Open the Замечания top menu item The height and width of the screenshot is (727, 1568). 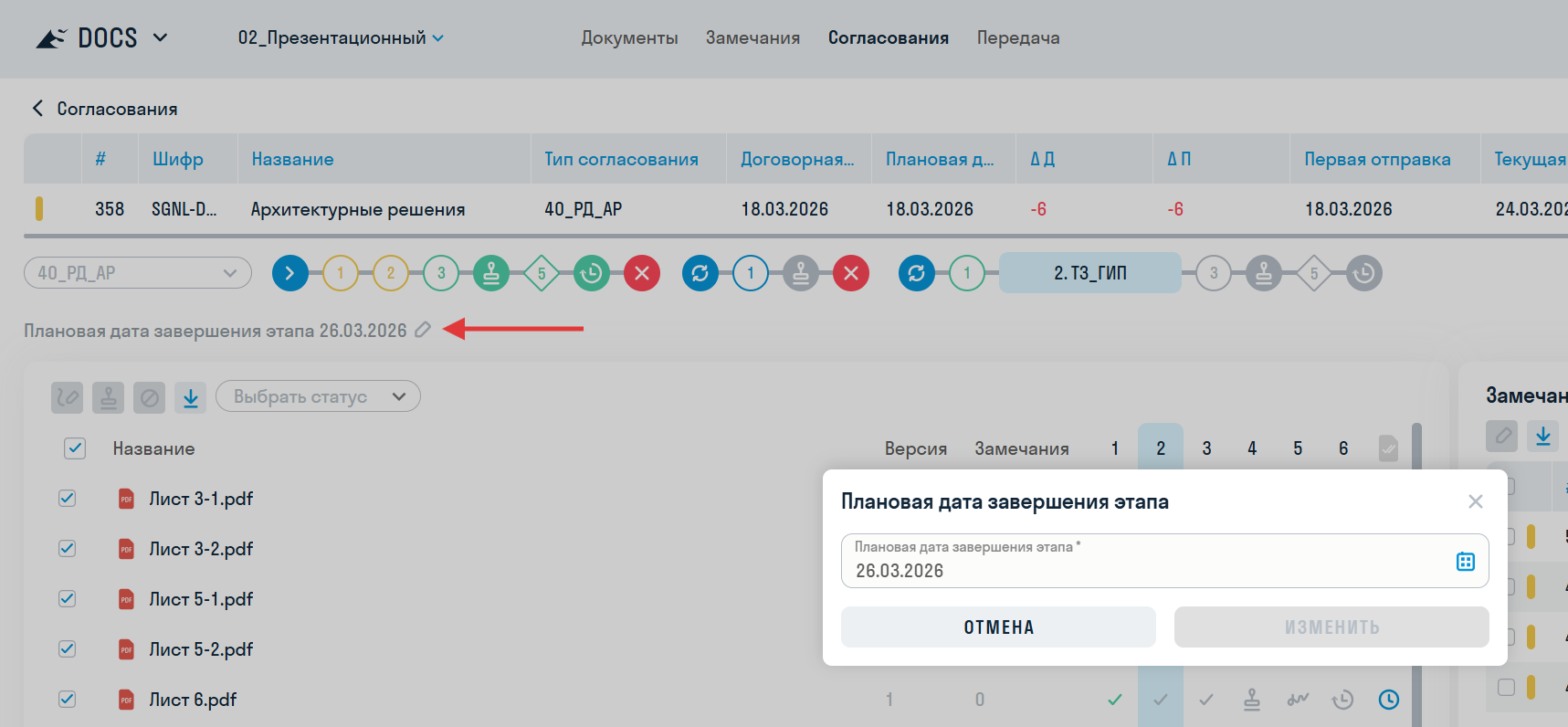coord(752,37)
